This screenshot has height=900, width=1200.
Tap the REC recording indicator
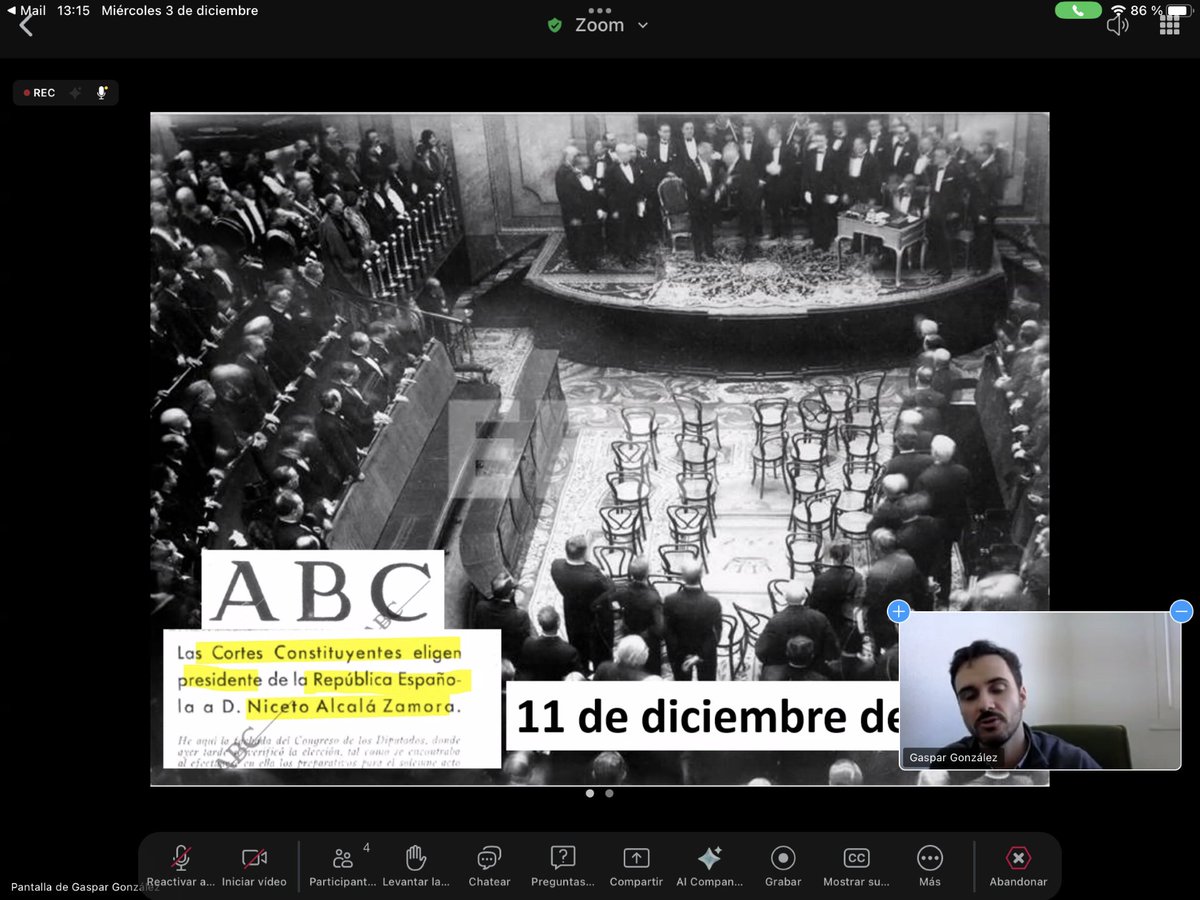40,93
